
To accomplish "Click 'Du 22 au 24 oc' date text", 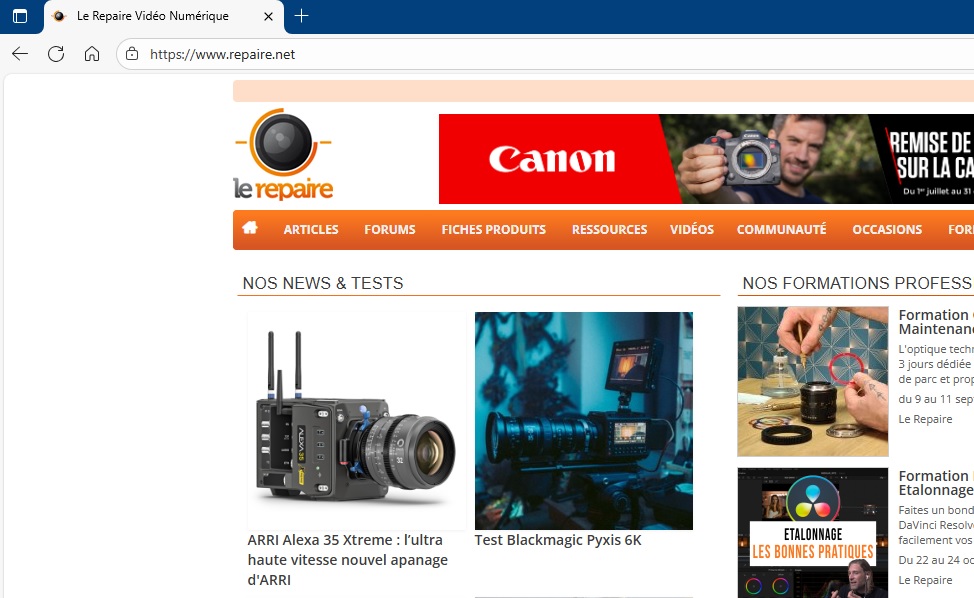I will (935, 559).
